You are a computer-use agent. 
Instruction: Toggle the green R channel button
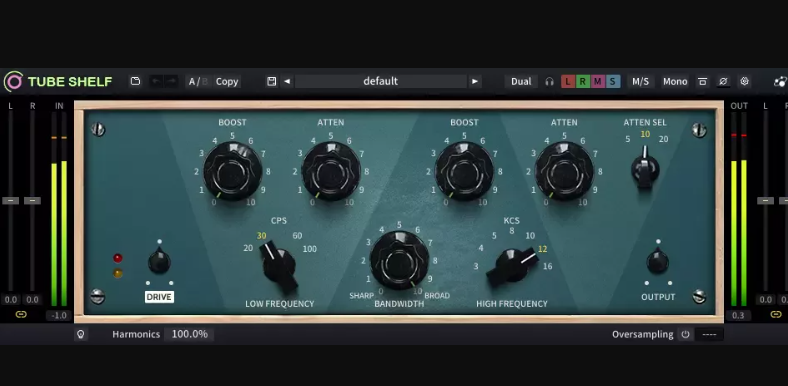point(583,81)
